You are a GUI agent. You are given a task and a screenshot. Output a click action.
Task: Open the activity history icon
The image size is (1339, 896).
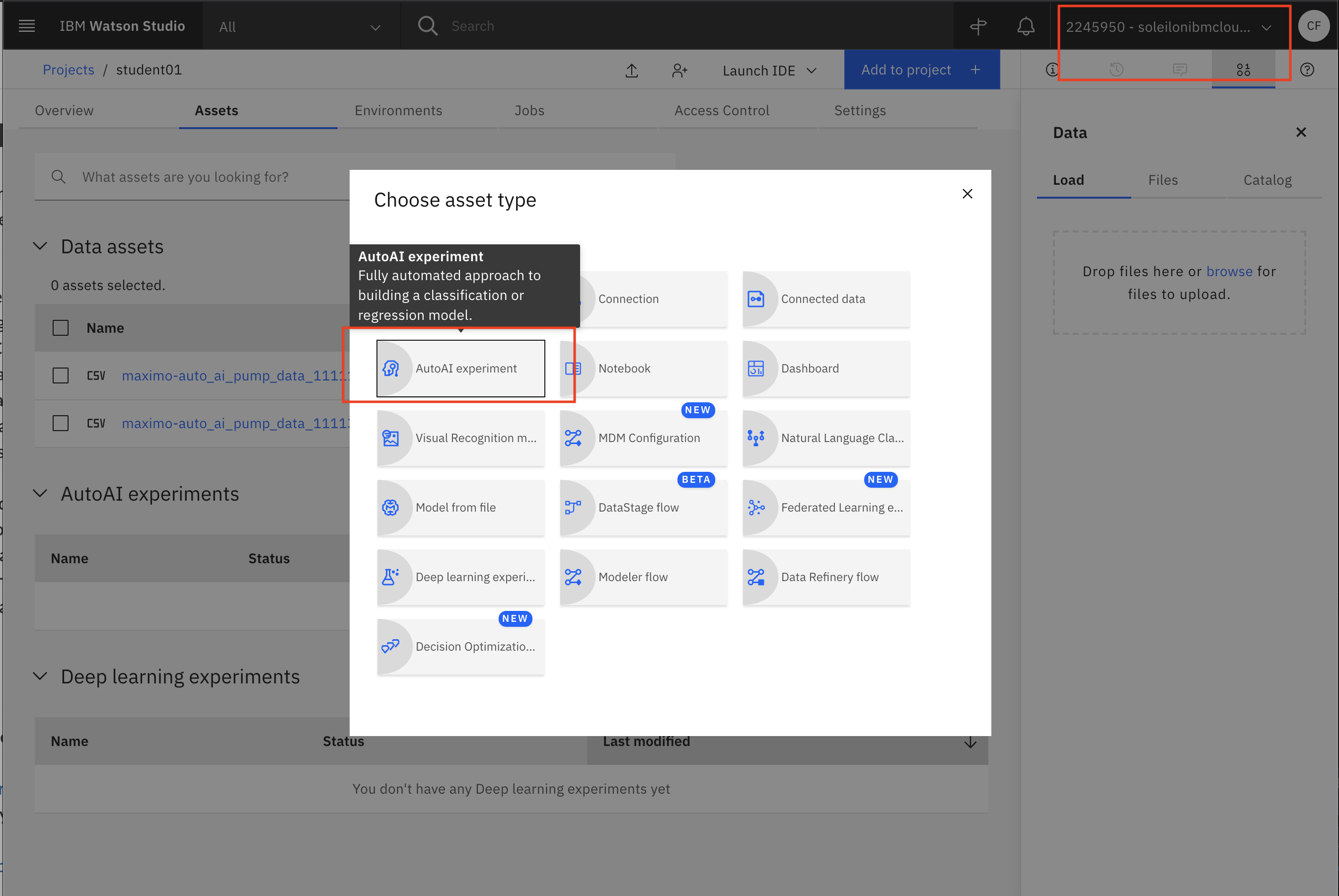[x=1116, y=70]
